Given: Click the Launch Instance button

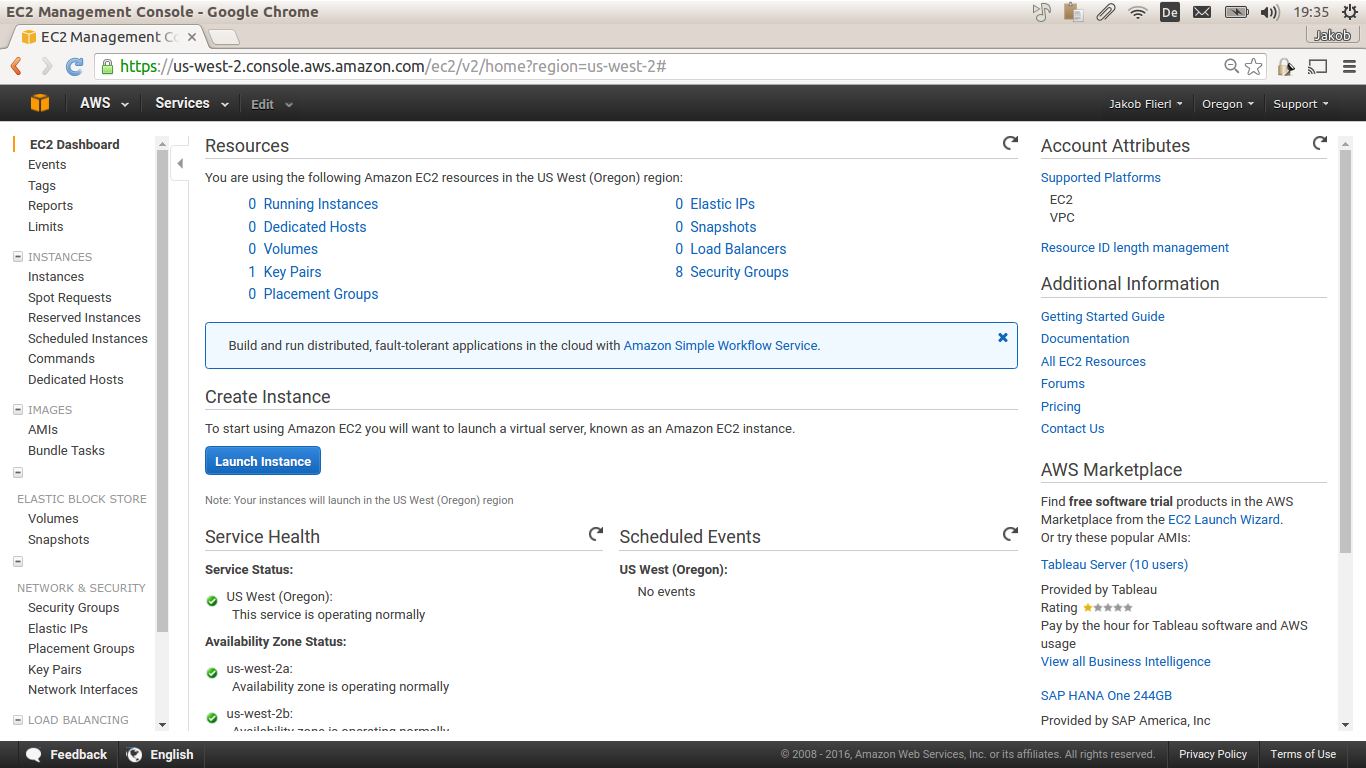Looking at the screenshot, I should tap(263, 461).
